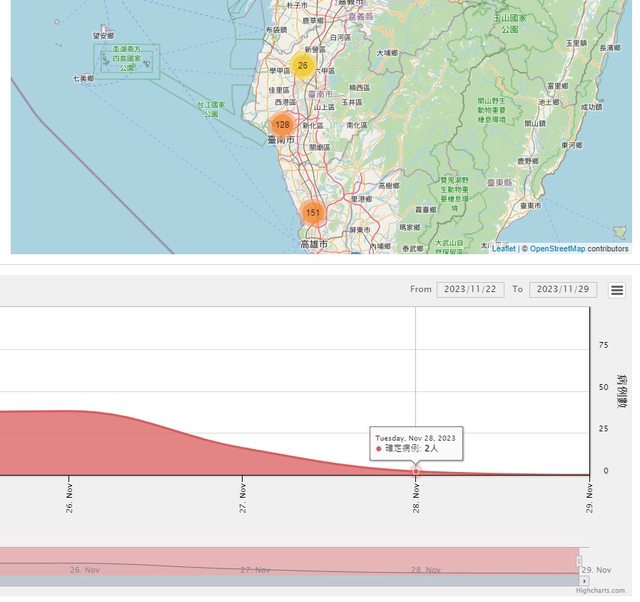640x602 pixels.
Task: Click the 29. Nov x-axis label
Action: [x=590, y=498]
